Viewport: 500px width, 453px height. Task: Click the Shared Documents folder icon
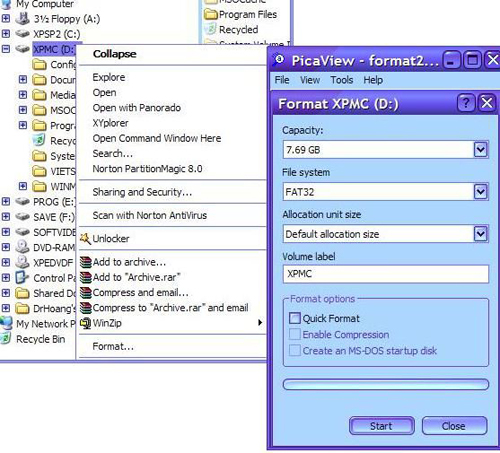(x=23, y=293)
